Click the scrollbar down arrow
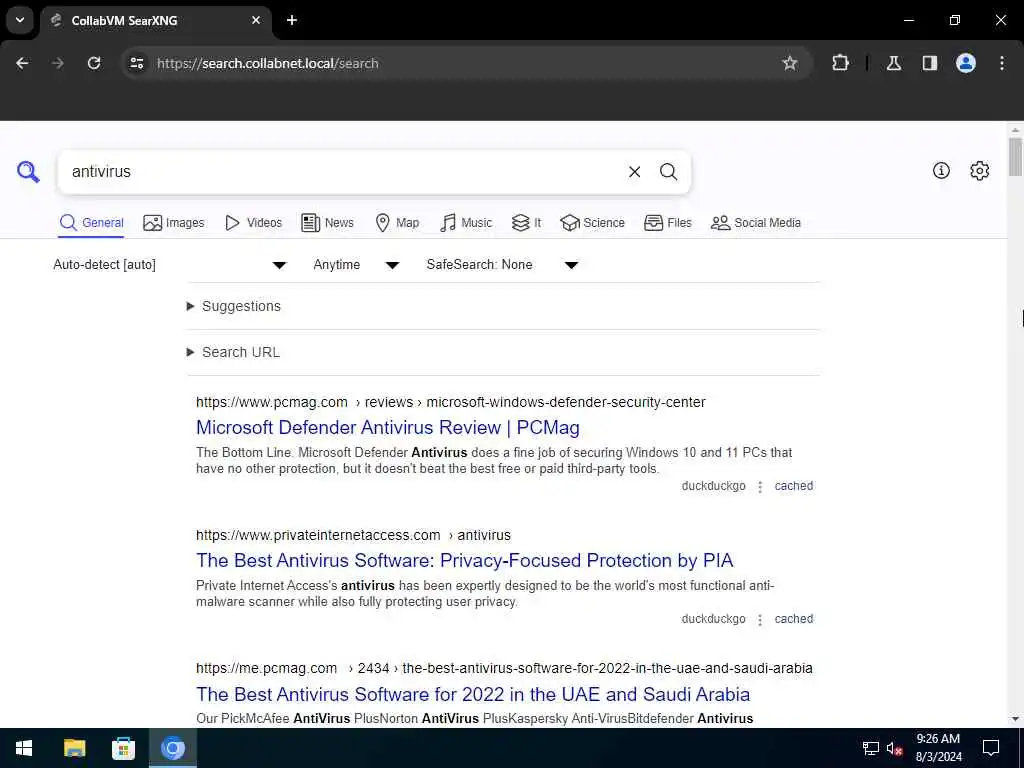This screenshot has width=1024, height=768. pos(1015,719)
